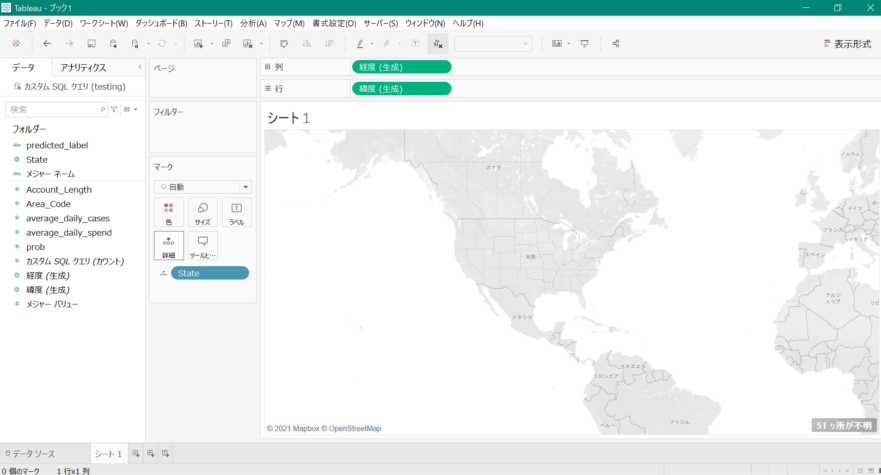Click the filter icon beside search field
Viewport: 881px width, 475px height.
click(114, 110)
